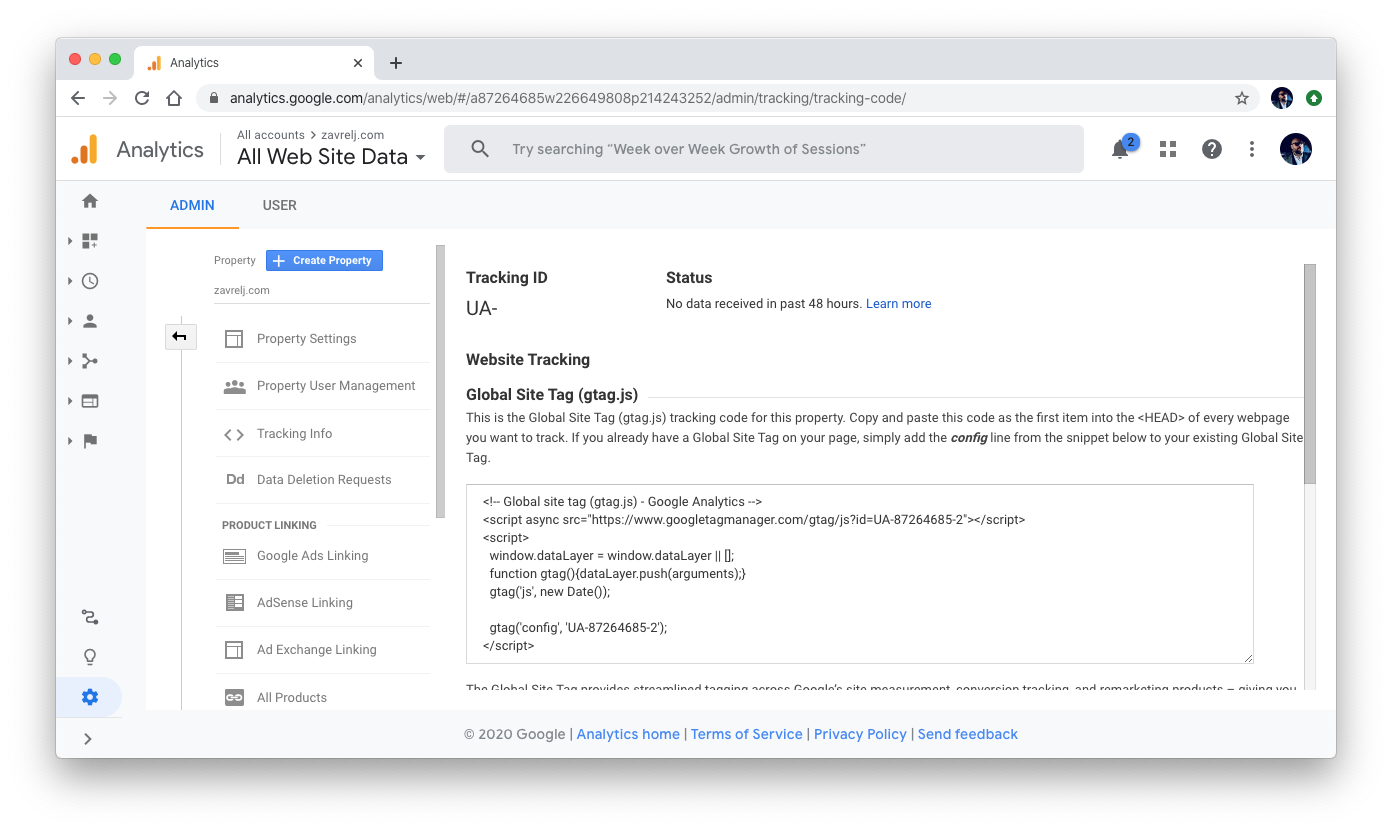Viewport: 1392px width, 832px height.
Task: Click the Google Ads Linking icon
Action: [x=234, y=556]
